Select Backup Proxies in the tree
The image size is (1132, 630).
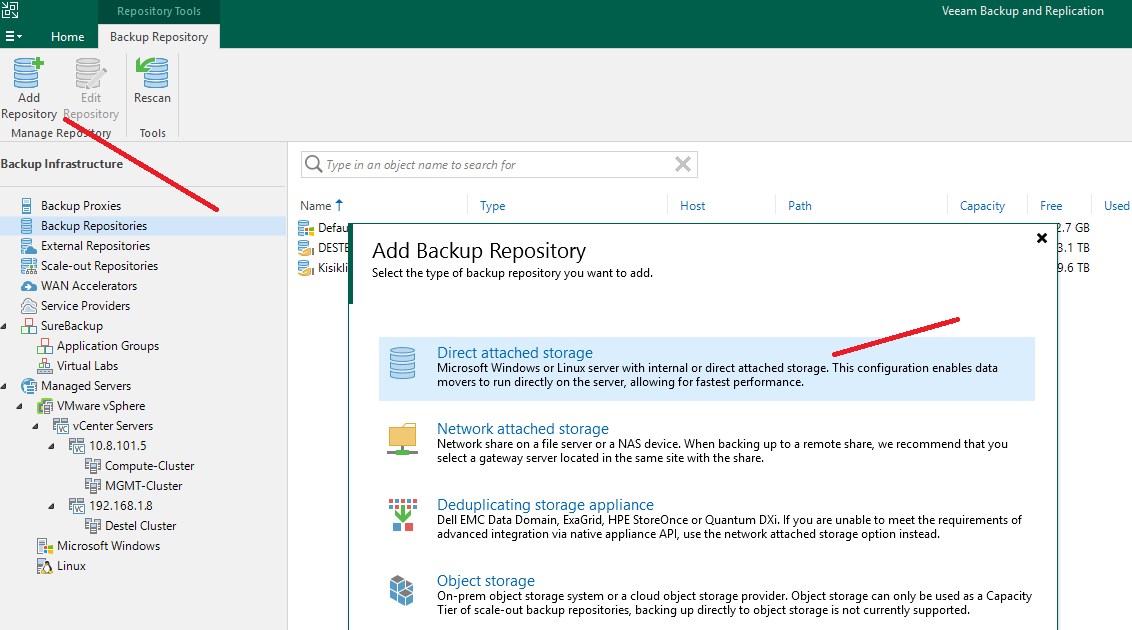tap(81, 206)
